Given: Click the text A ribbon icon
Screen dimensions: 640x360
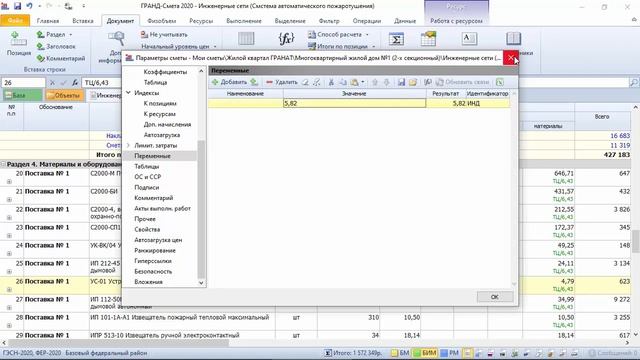Looking at the screenshot, I should [469, 39].
